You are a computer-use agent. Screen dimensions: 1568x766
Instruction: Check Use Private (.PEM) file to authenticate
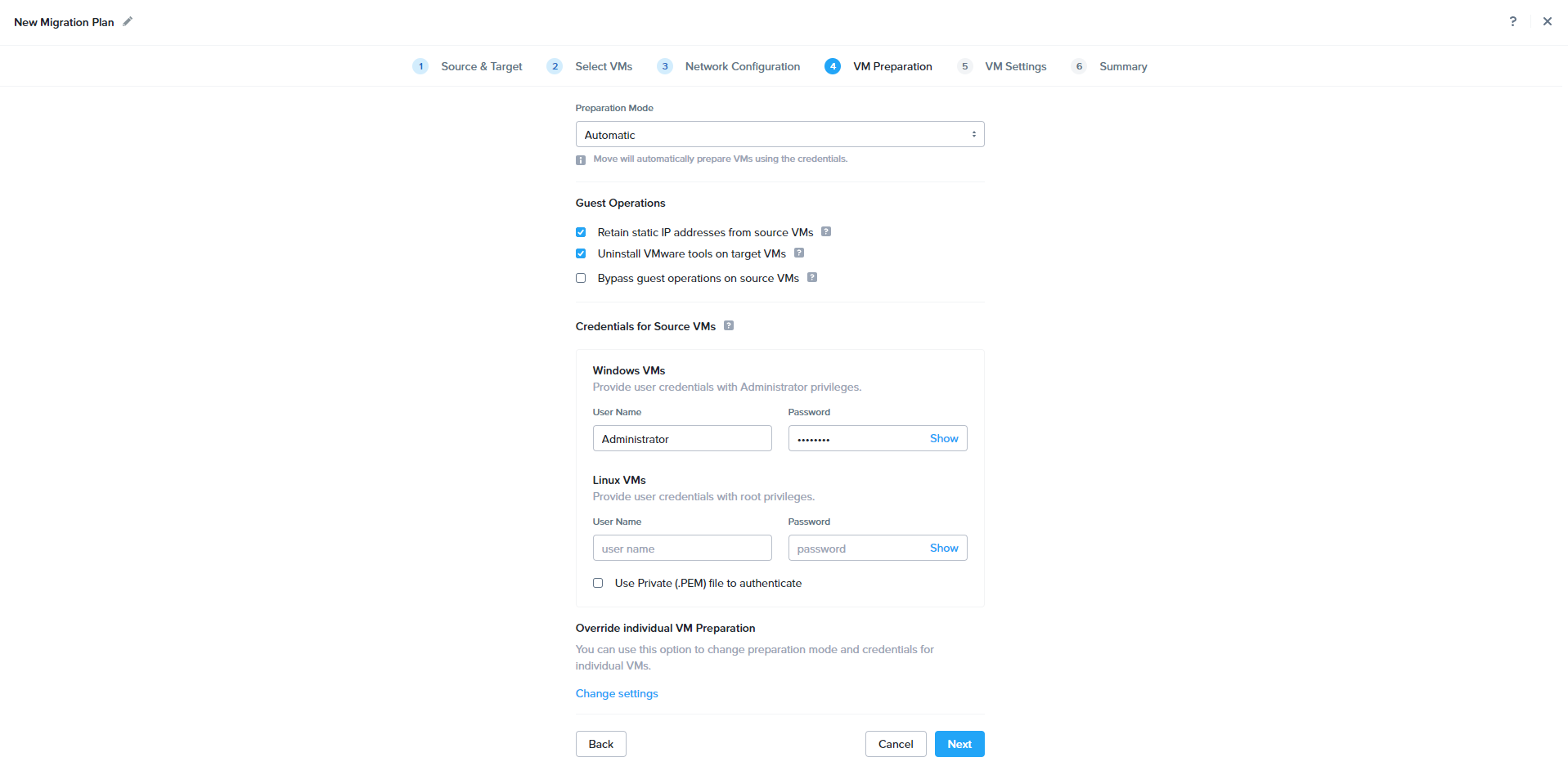(598, 583)
